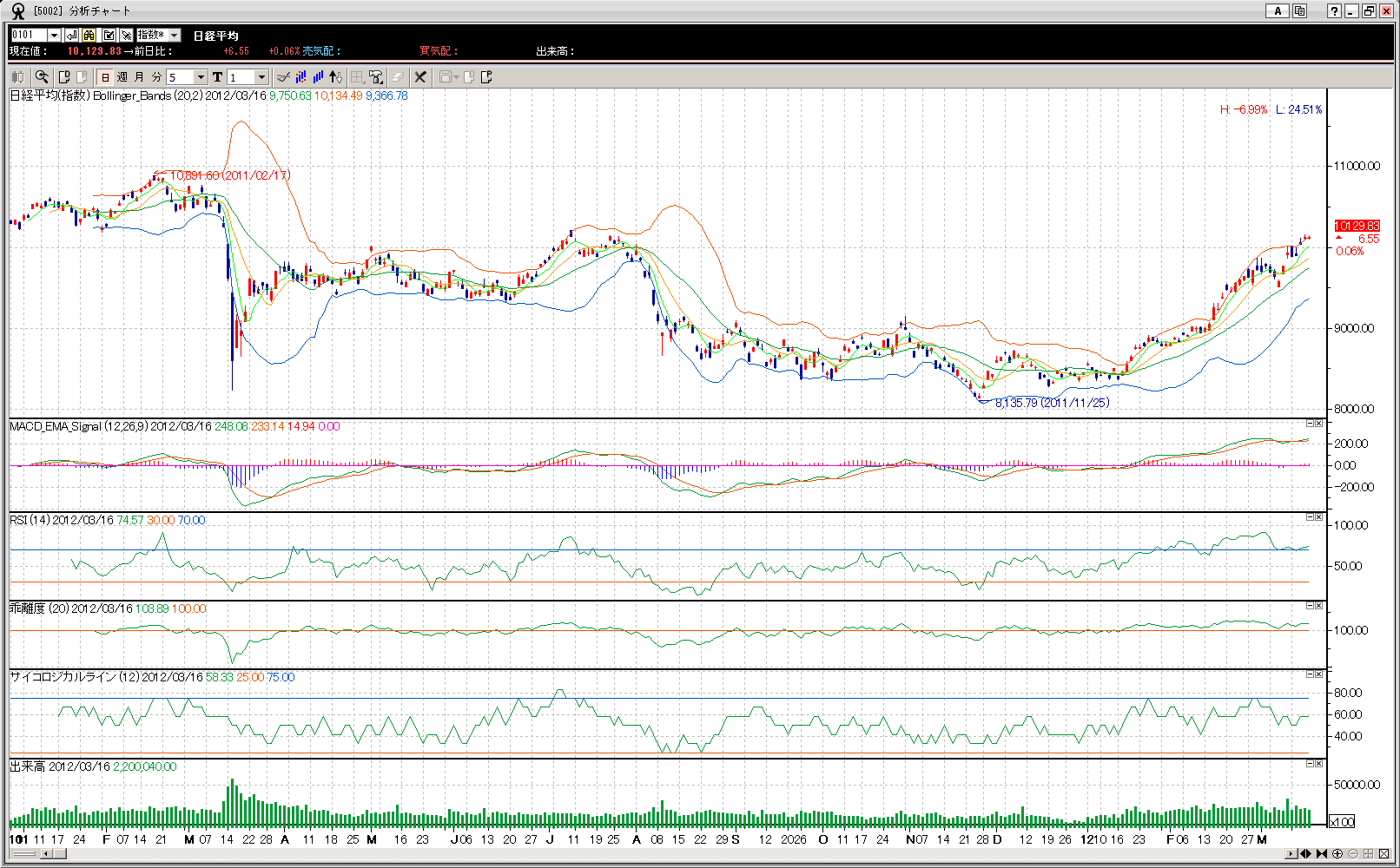This screenshot has height=868, width=1400.
Task: Expand the minute interval dropdown showing 5
Action: [201, 77]
